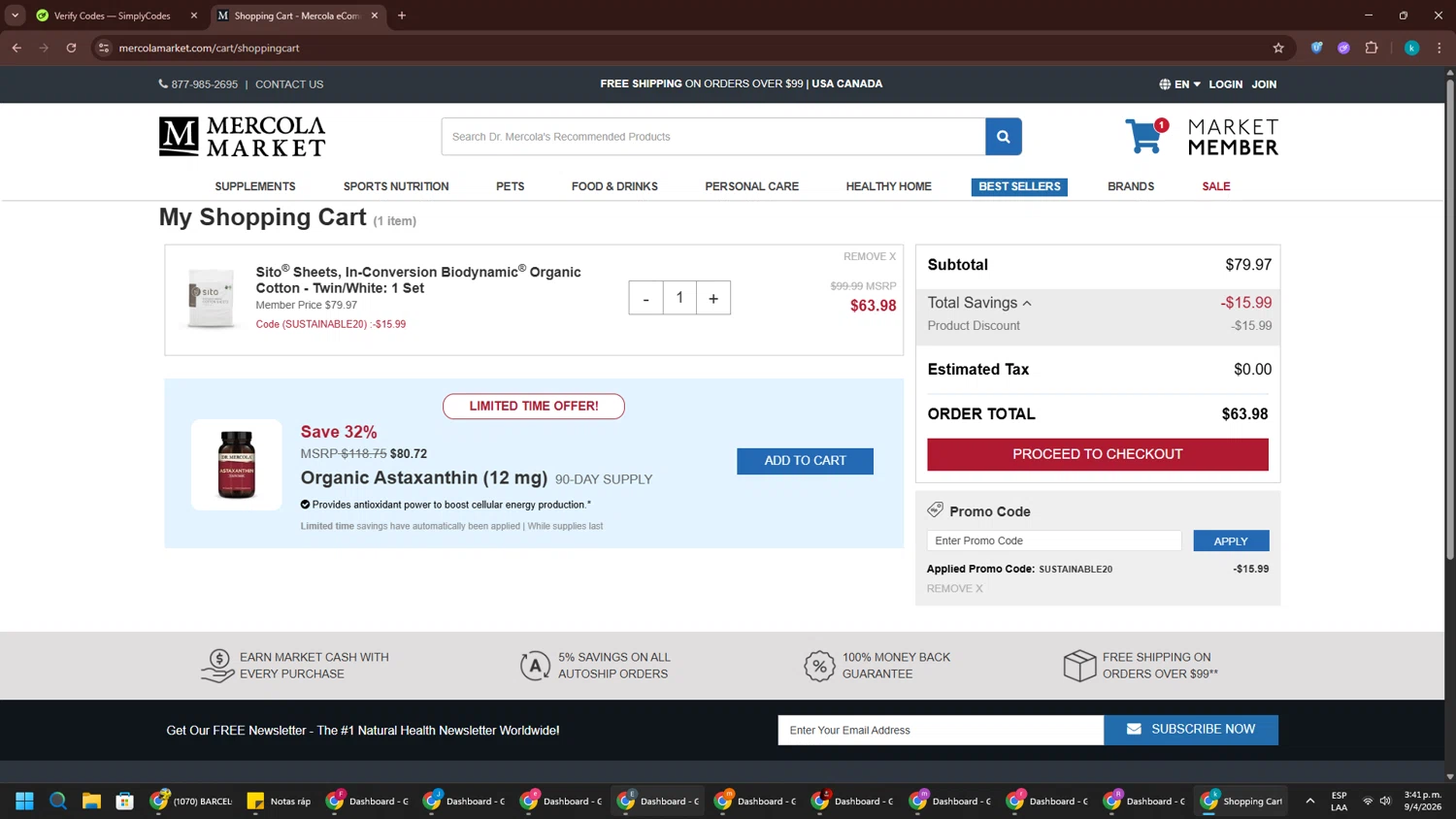
Task: Open the Sito Sheets product thumbnail
Action: click(211, 299)
